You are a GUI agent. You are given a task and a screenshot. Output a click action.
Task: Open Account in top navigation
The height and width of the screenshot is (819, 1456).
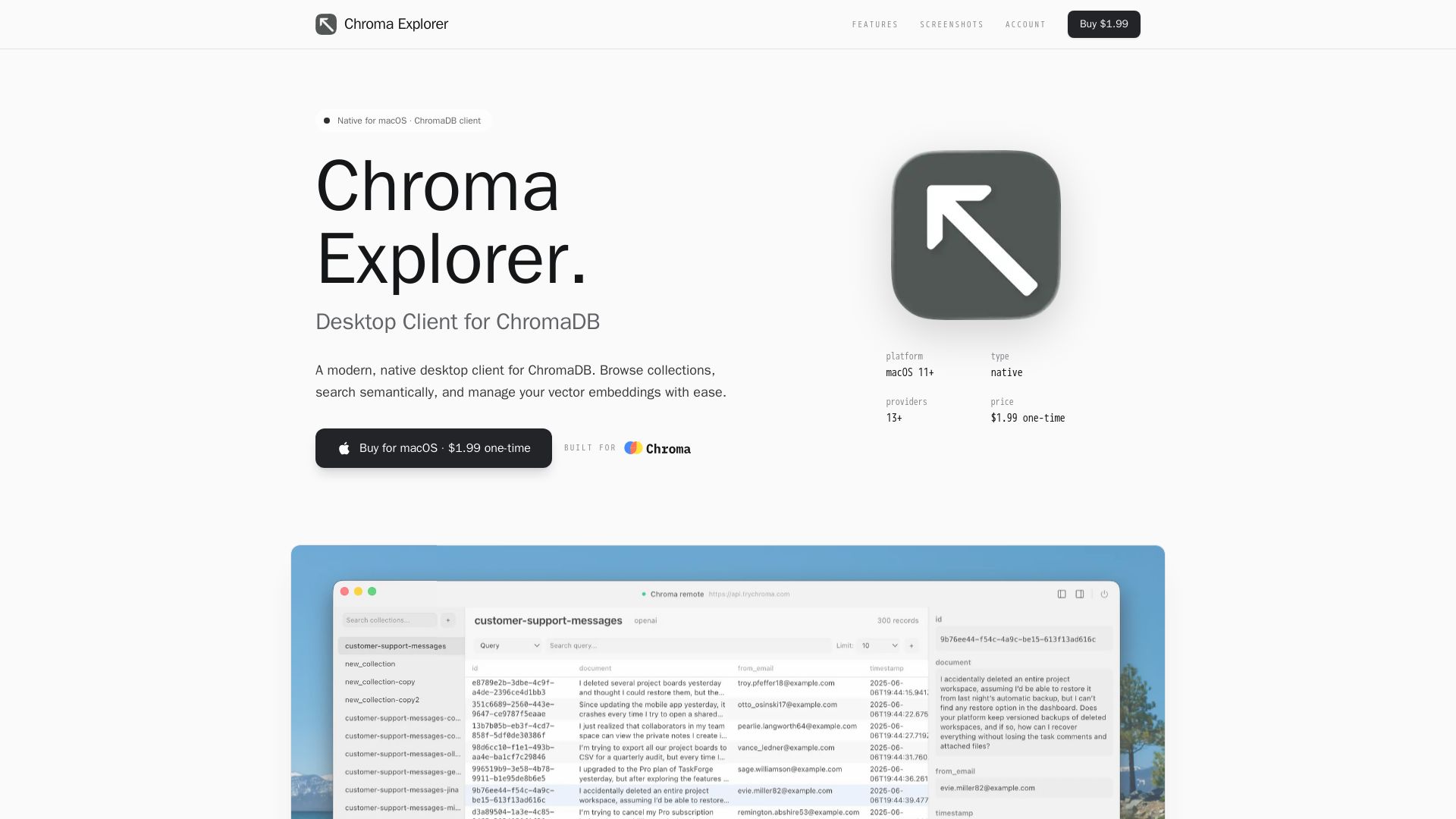click(x=1025, y=24)
